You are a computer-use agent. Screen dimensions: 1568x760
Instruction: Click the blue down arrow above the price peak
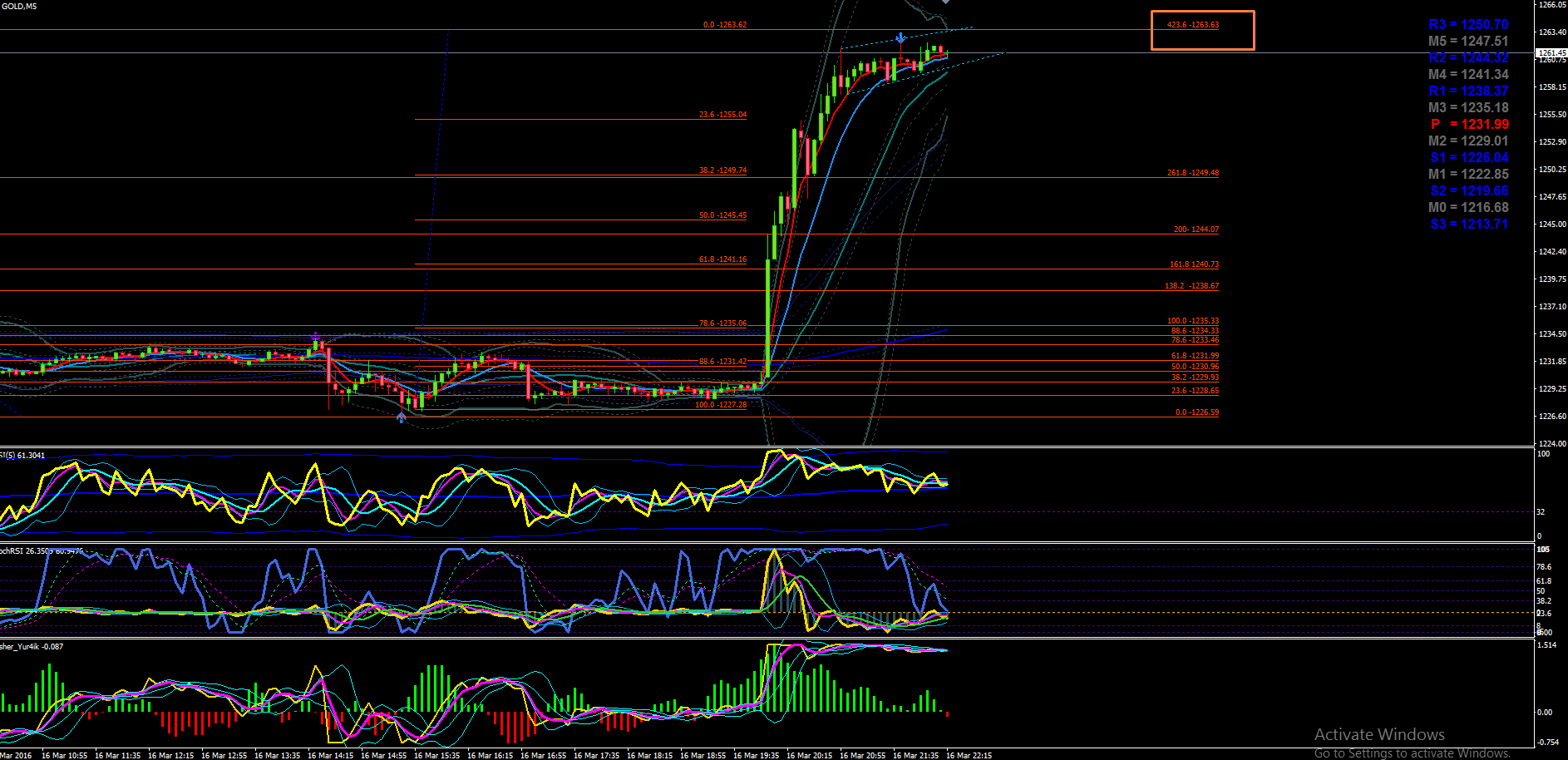(900, 38)
